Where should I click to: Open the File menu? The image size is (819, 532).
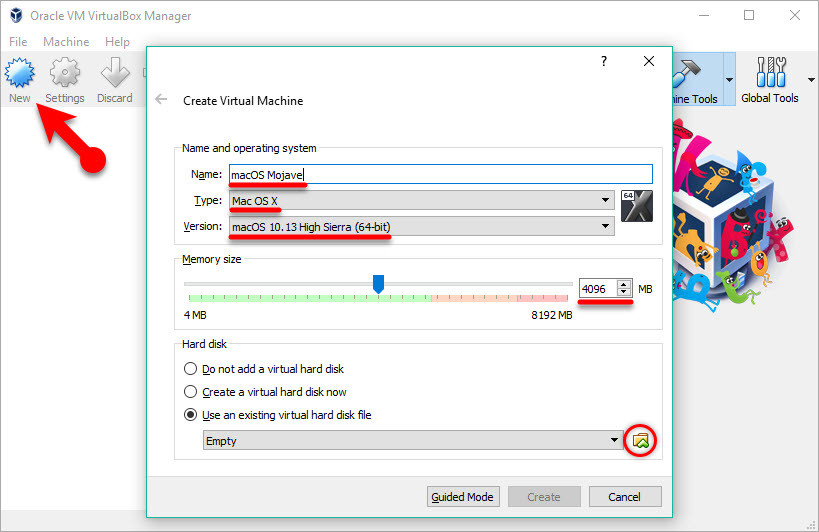pos(18,42)
